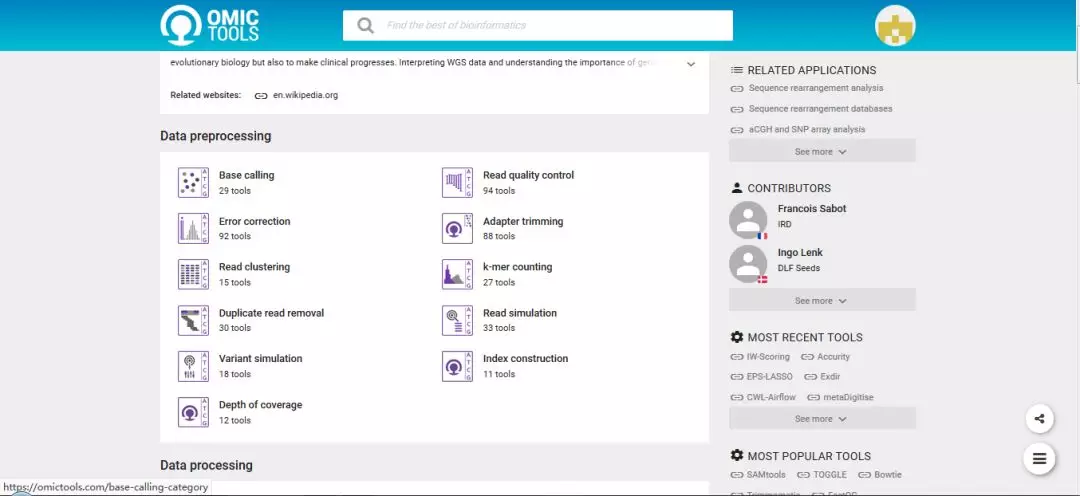1080x496 pixels.
Task: Click the '94 tools' count text
Action: [499, 191]
